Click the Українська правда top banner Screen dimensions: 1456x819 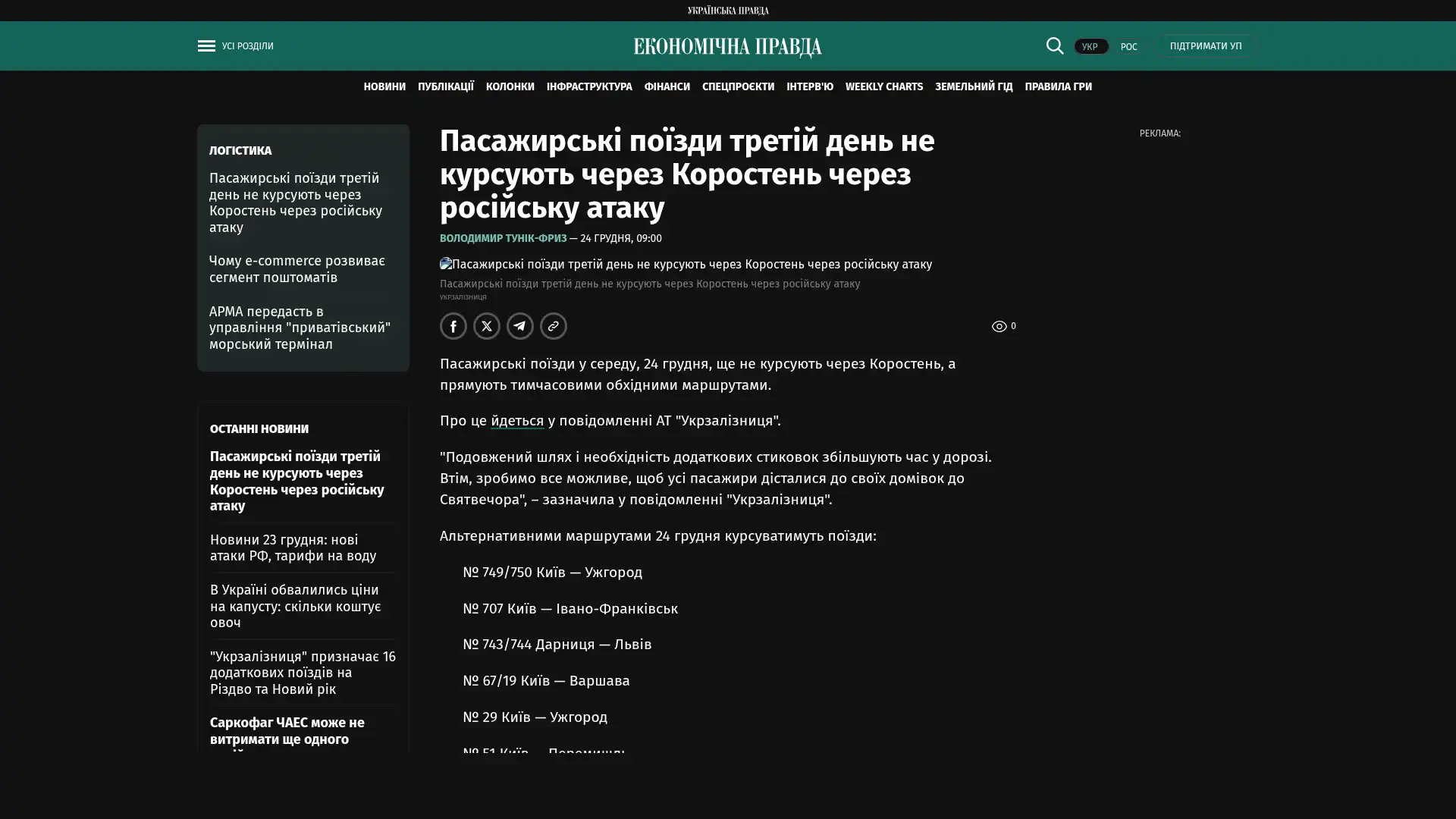(x=727, y=11)
